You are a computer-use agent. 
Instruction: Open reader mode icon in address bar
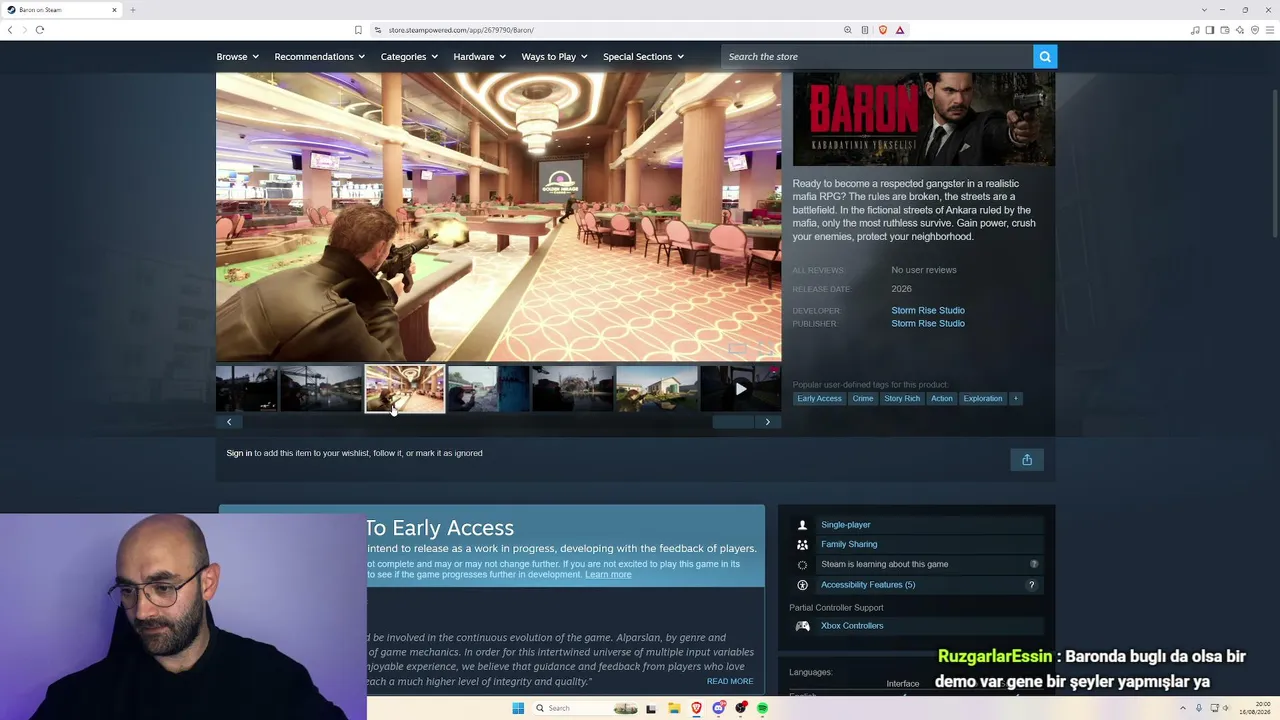[865, 30]
